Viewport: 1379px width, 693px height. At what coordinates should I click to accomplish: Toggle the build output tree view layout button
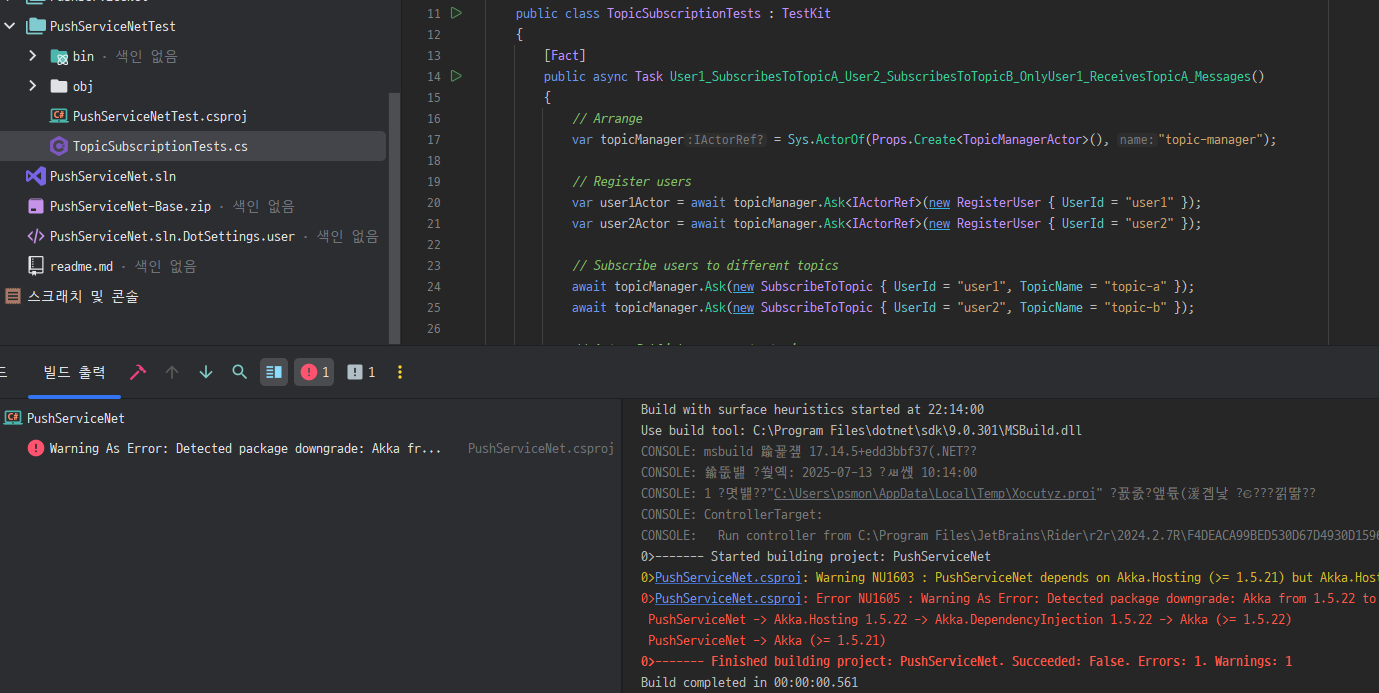click(273, 372)
